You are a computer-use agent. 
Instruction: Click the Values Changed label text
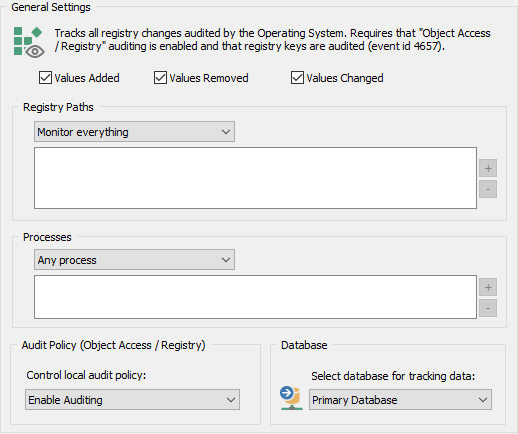coord(345,78)
